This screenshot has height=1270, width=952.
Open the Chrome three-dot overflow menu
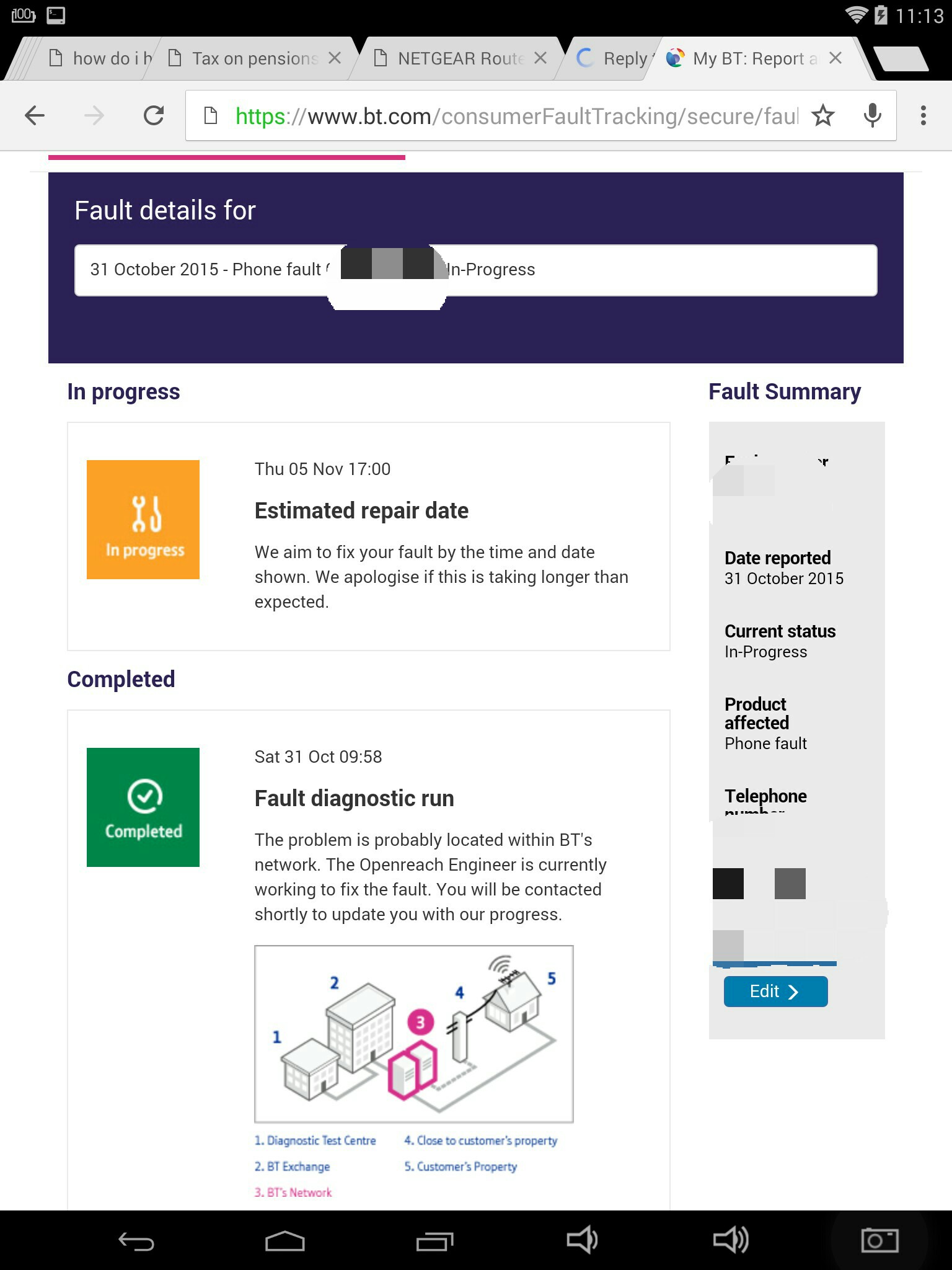pos(923,115)
